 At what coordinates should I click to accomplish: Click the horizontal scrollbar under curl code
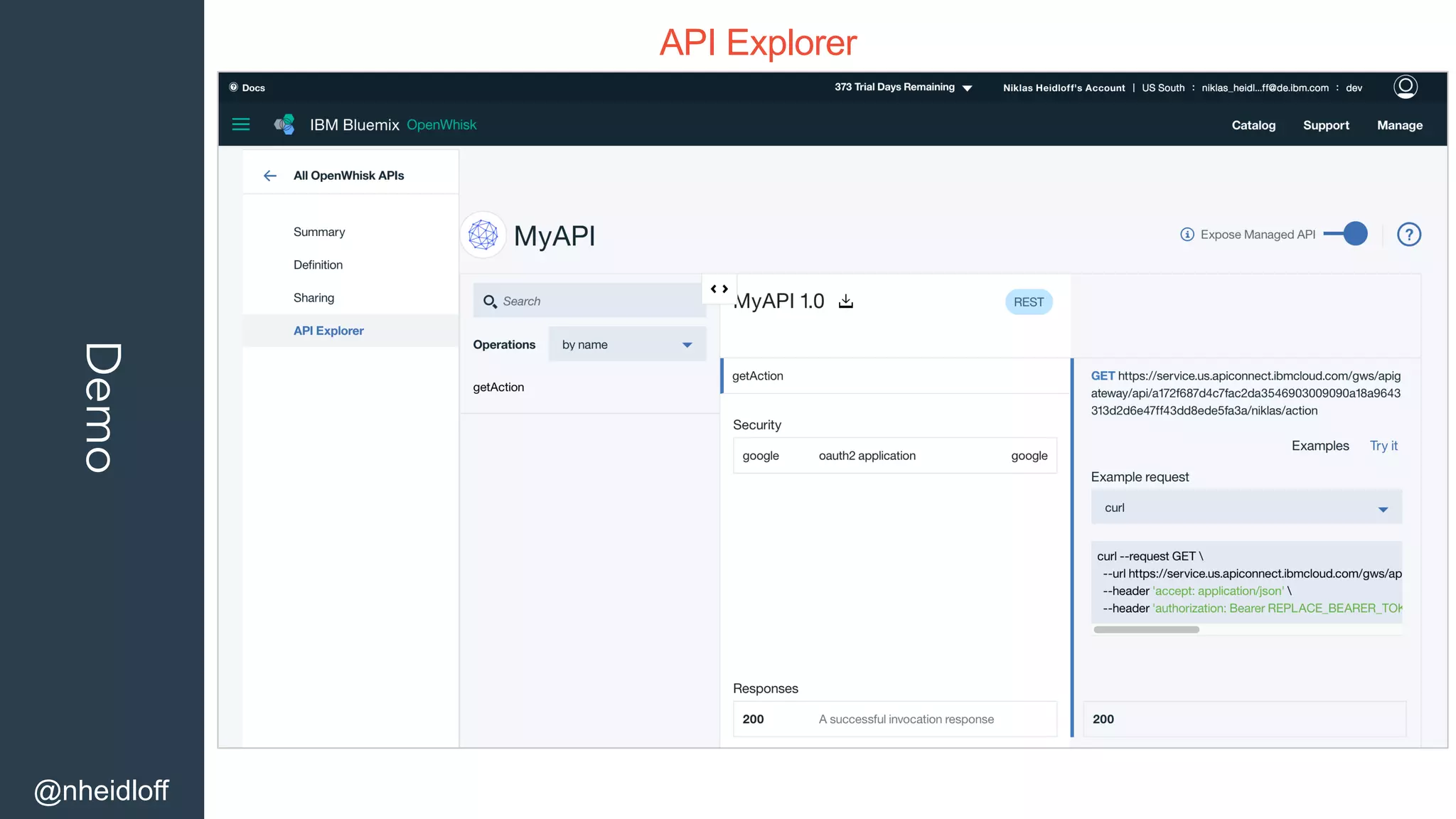1146,630
